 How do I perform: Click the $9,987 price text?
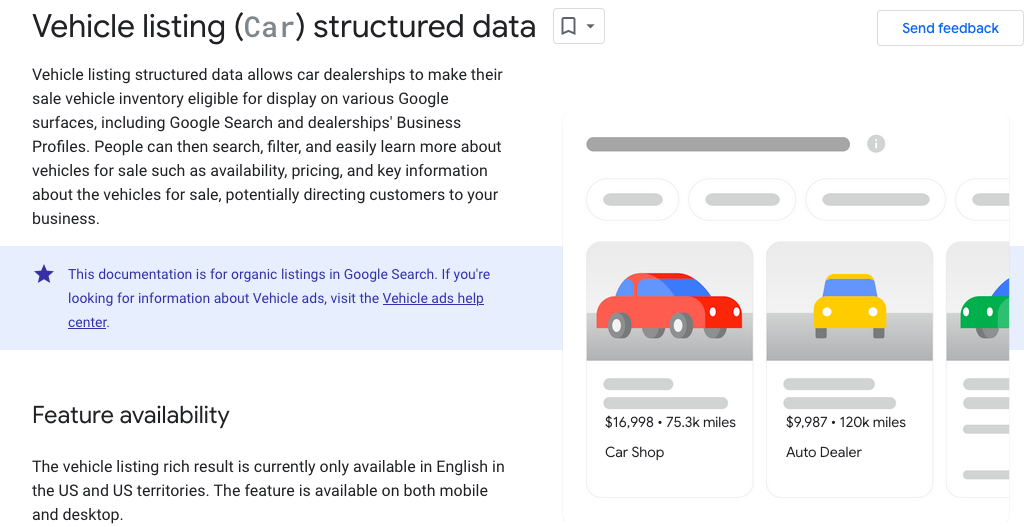tap(806, 422)
